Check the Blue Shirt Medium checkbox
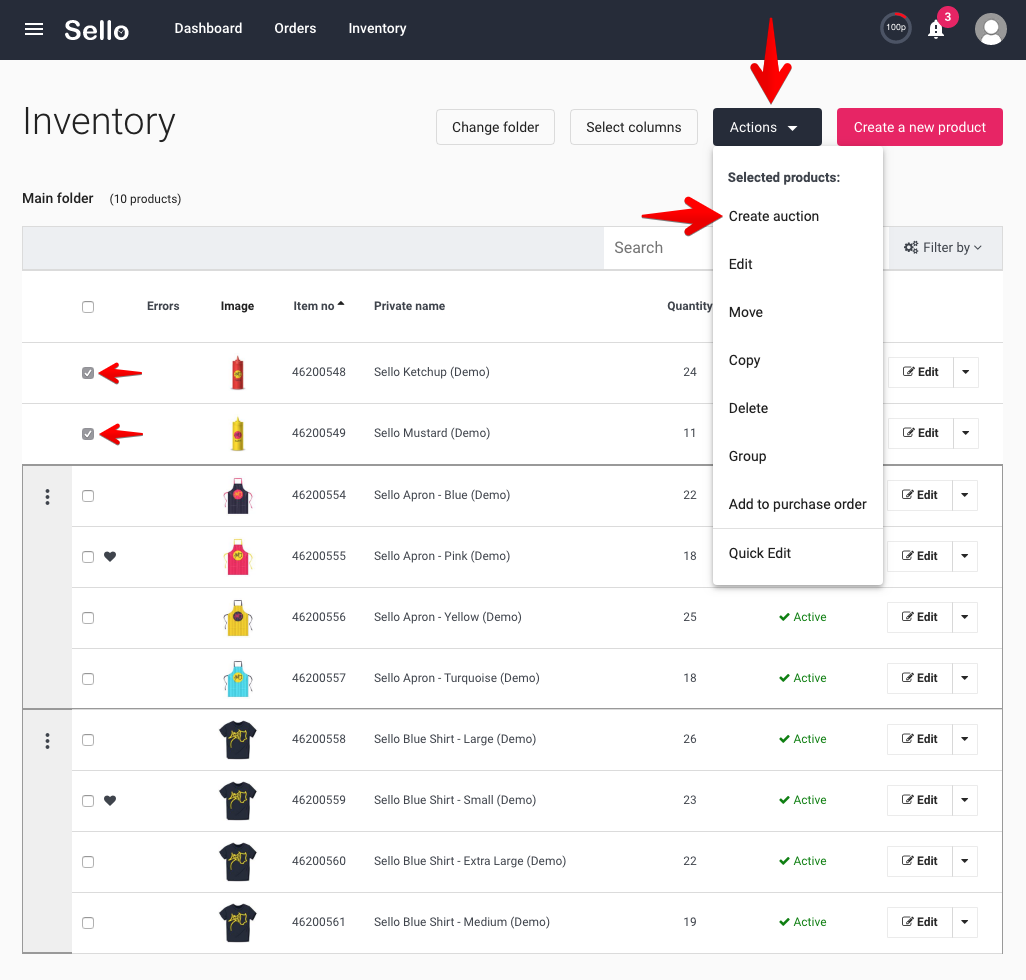 (88, 922)
